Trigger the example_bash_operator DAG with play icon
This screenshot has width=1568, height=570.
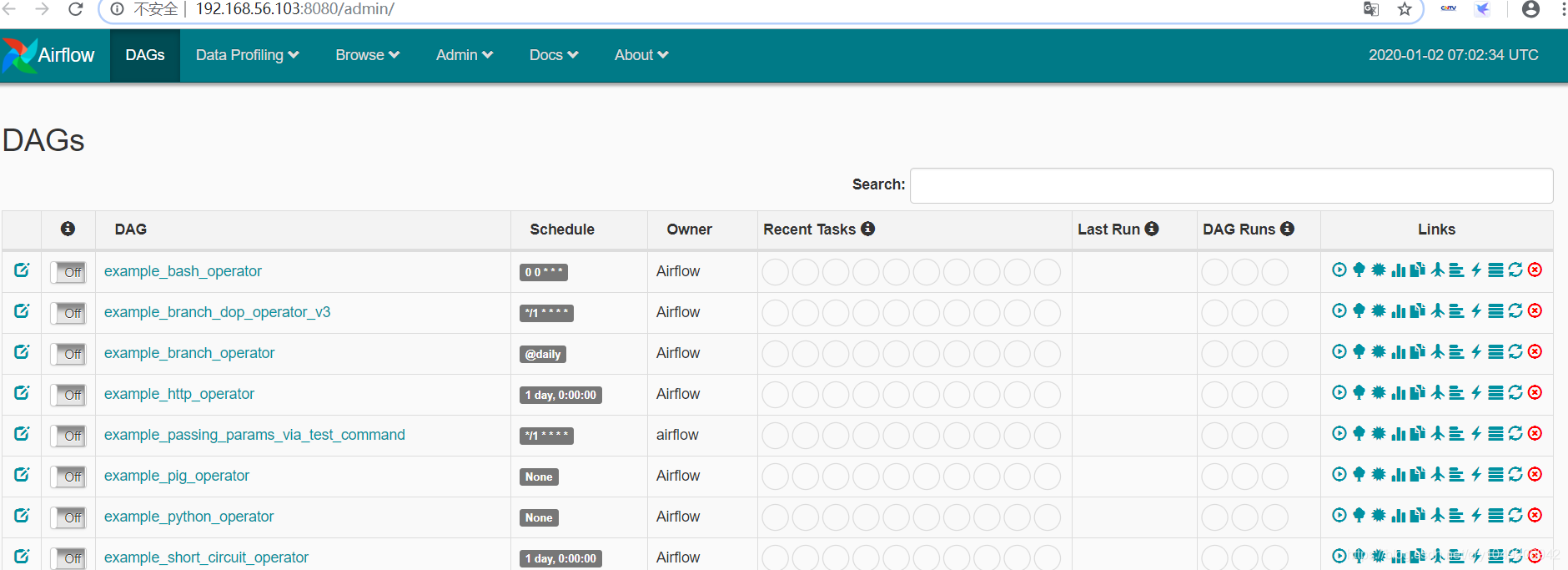pos(1339,270)
